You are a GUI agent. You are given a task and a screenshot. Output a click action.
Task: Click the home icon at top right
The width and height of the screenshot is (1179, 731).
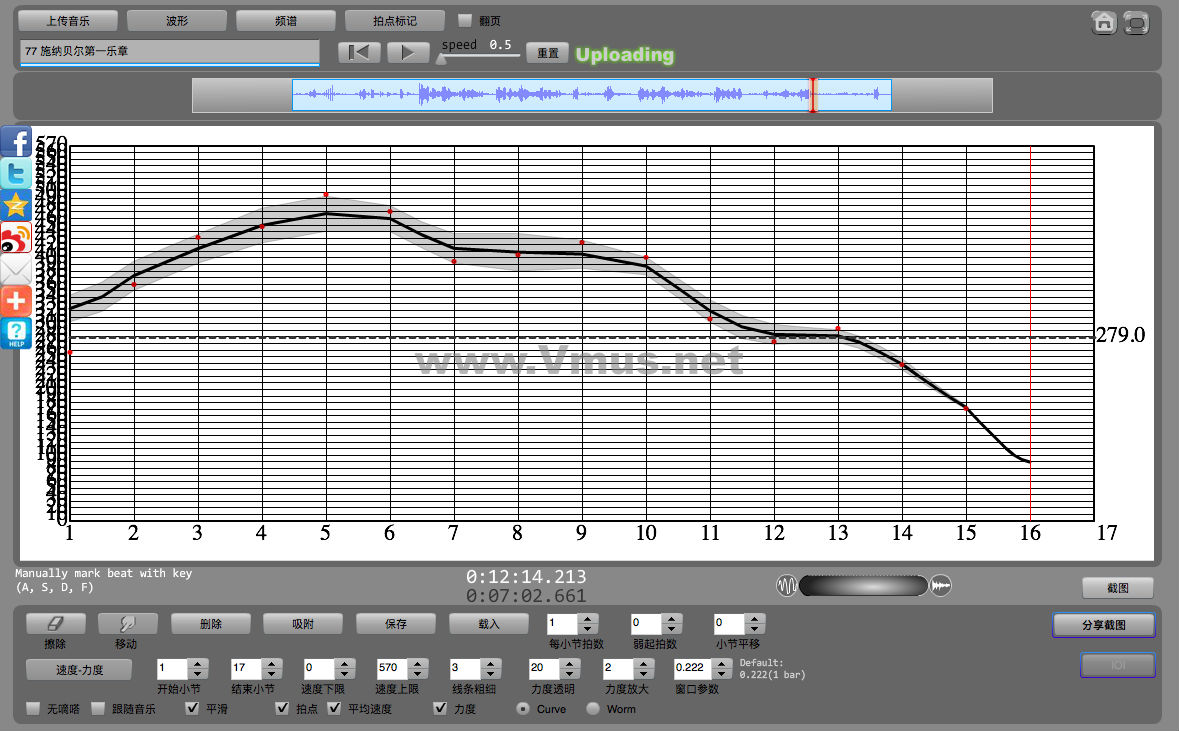(x=1104, y=23)
